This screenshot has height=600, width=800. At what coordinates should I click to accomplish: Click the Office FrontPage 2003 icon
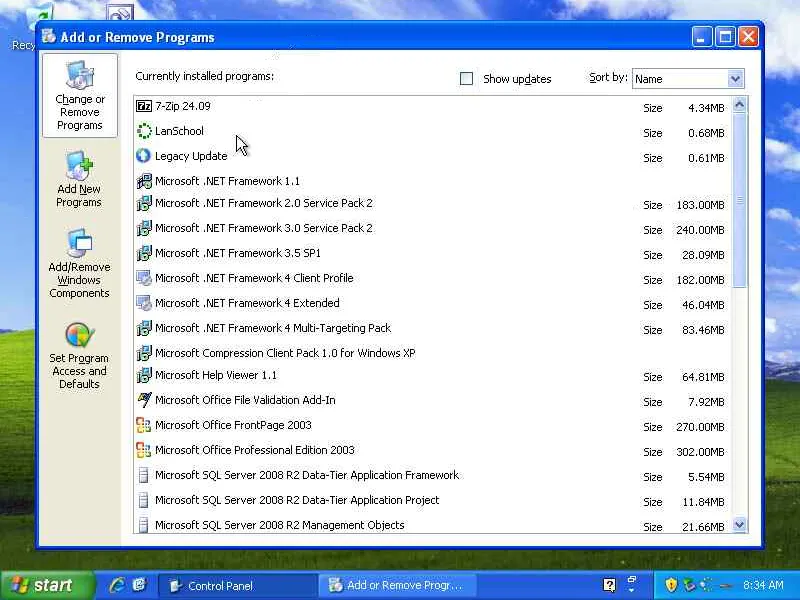click(x=143, y=425)
